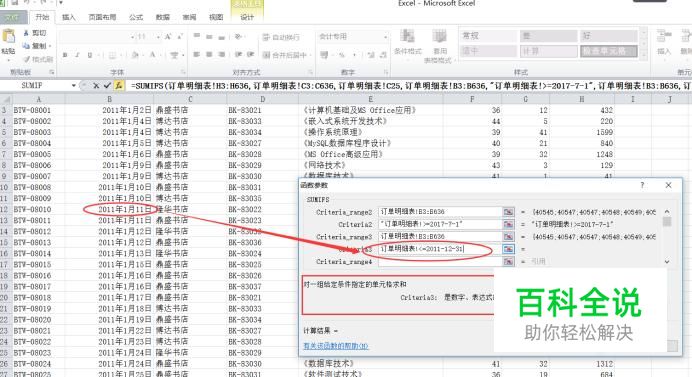Image resolution: width=692 pixels, height=377 pixels.
Task: Click the Insert Function fx icon
Action: [118, 86]
